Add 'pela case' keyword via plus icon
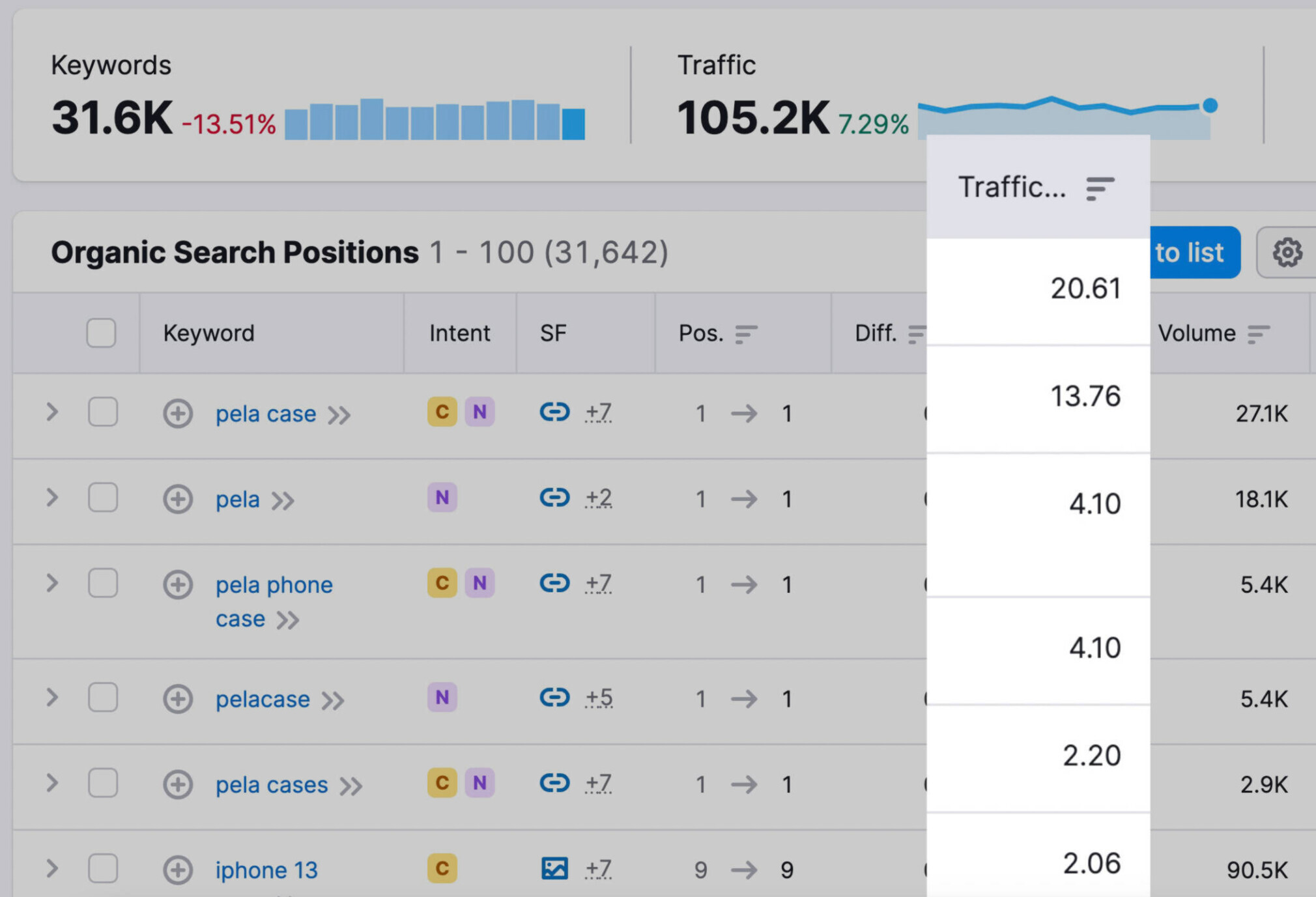The height and width of the screenshot is (897, 1316). click(177, 414)
